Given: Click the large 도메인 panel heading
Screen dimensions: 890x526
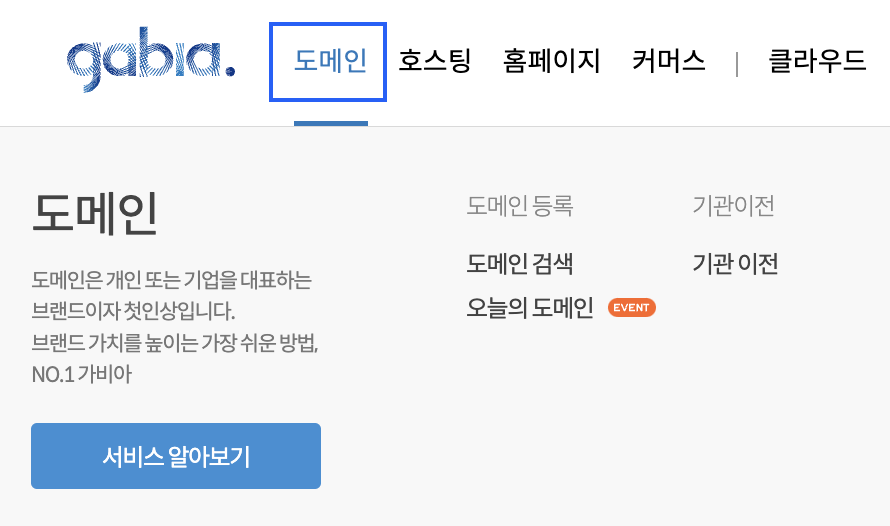Looking at the screenshot, I should [94, 213].
